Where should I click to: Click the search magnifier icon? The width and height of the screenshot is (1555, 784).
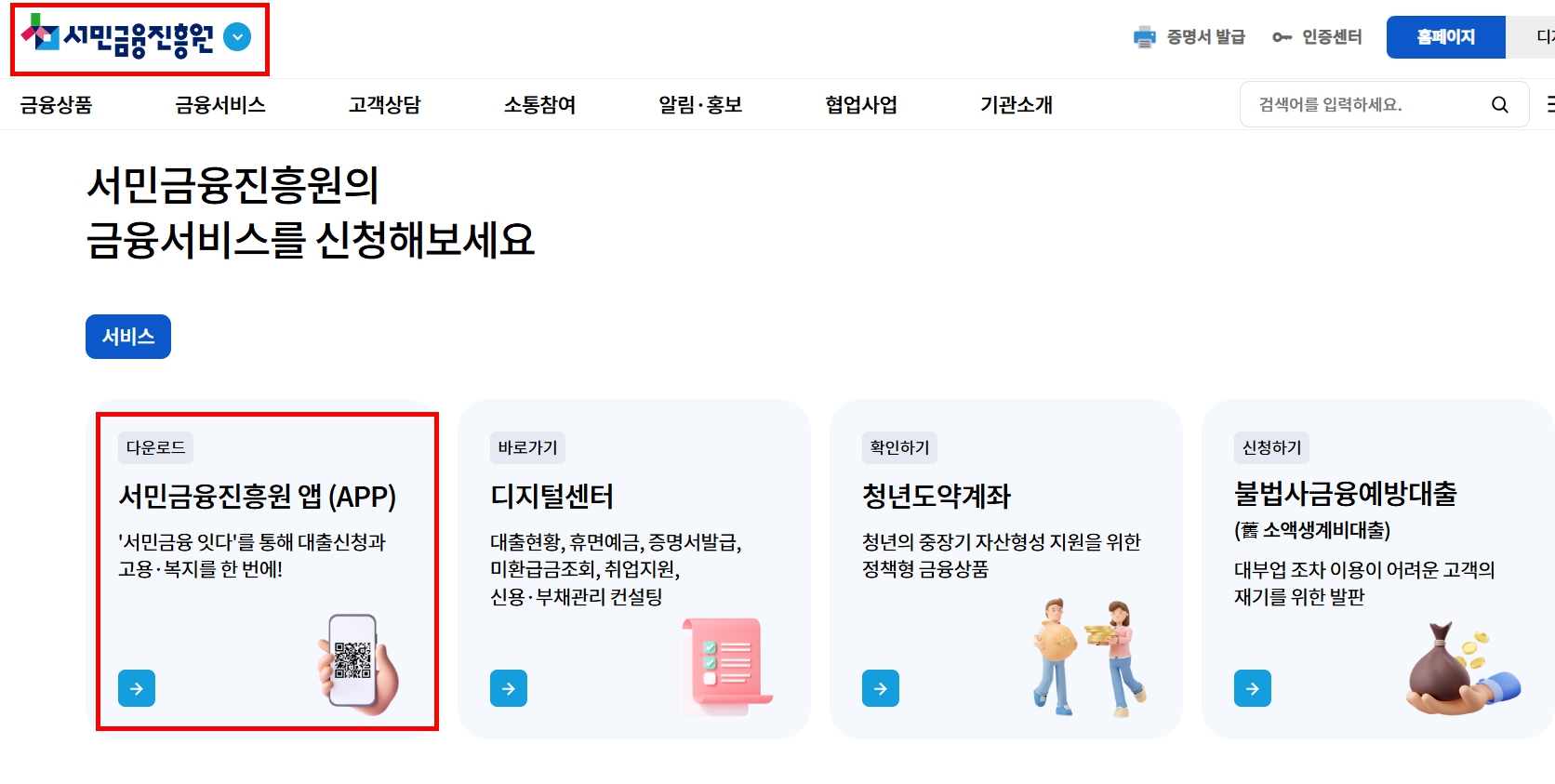click(x=1499, y=104)
